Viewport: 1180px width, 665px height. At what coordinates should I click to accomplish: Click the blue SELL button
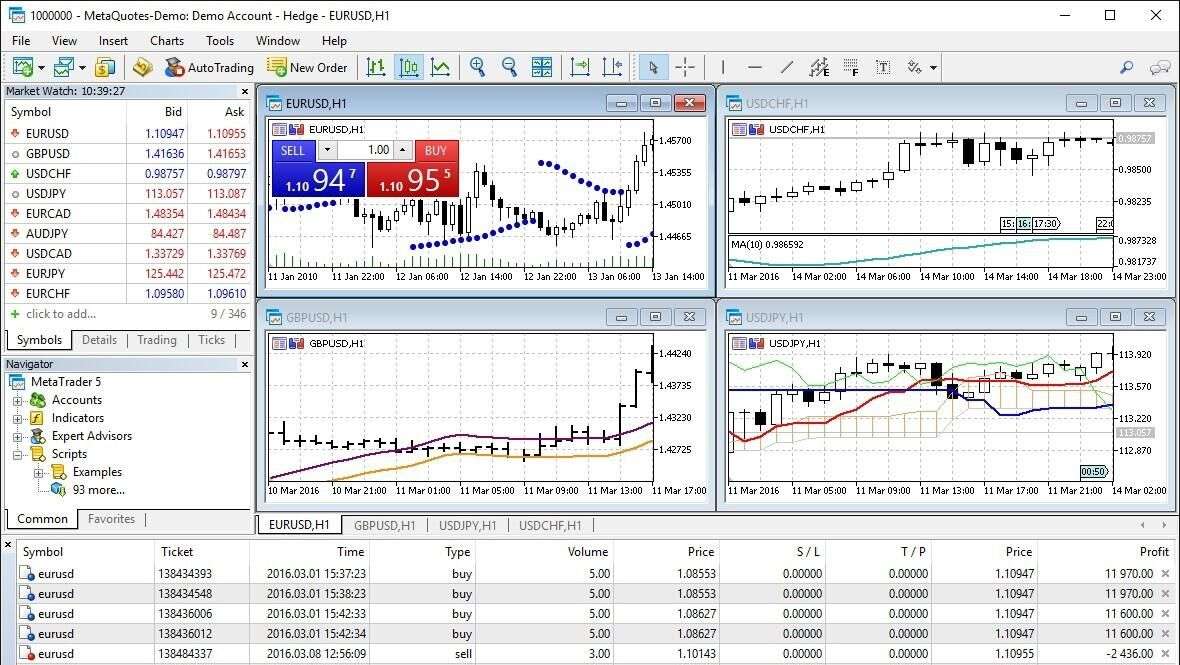coord(292,150)
